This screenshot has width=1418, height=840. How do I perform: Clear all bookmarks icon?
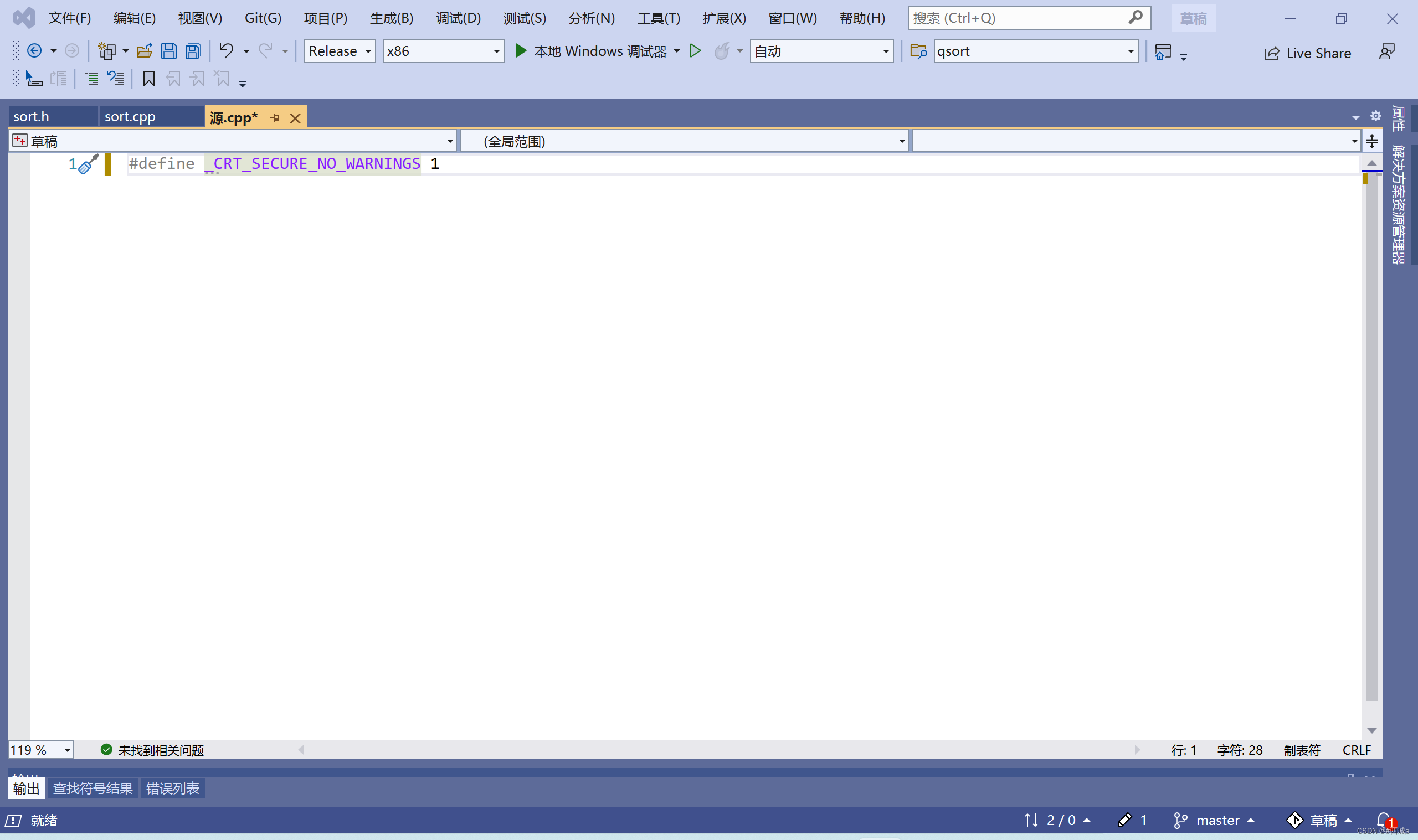tap(222, 79)
